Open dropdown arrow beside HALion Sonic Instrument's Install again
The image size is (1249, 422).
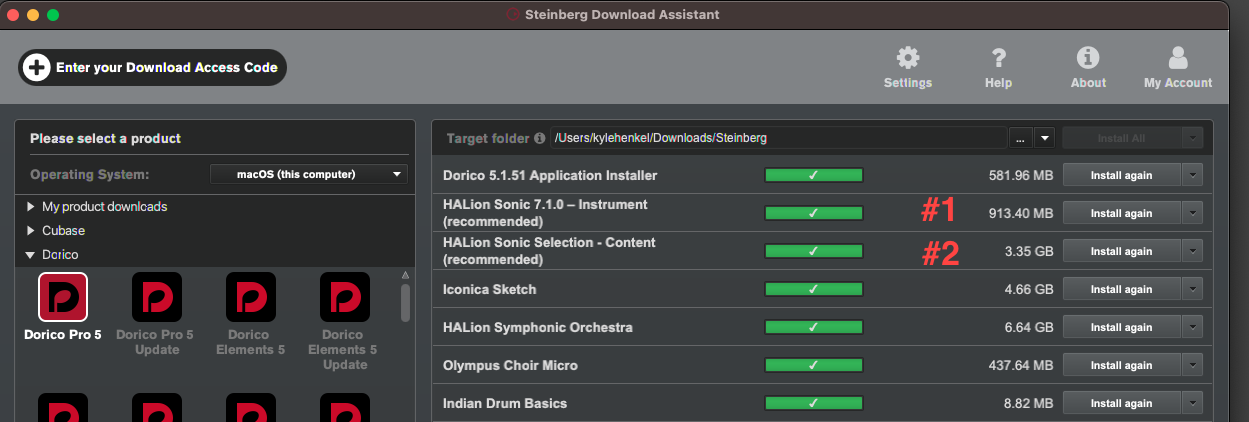click(x=1192, y=213)
